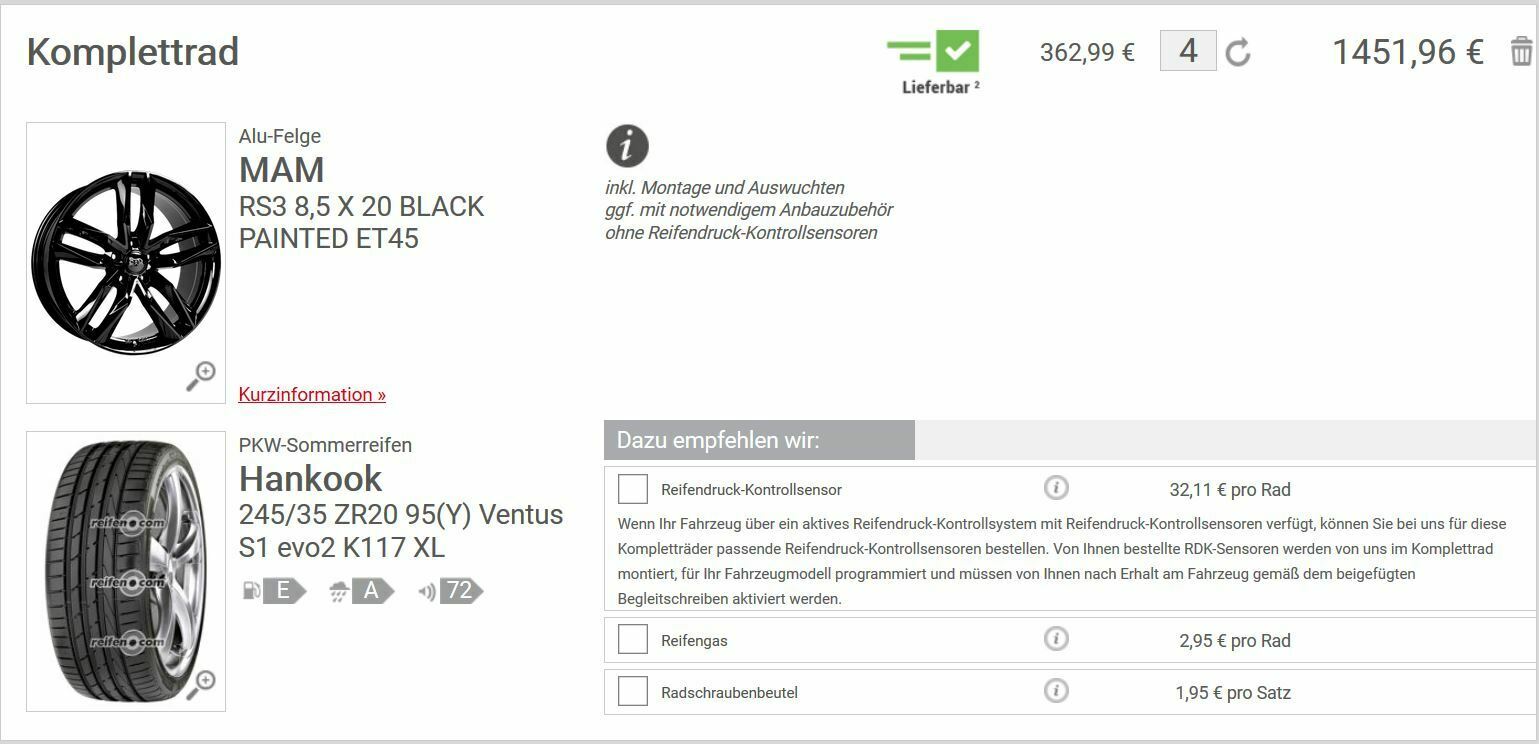Open info icon for Reifengas
The image size is (1539, 744).
tap(1056, 639)
